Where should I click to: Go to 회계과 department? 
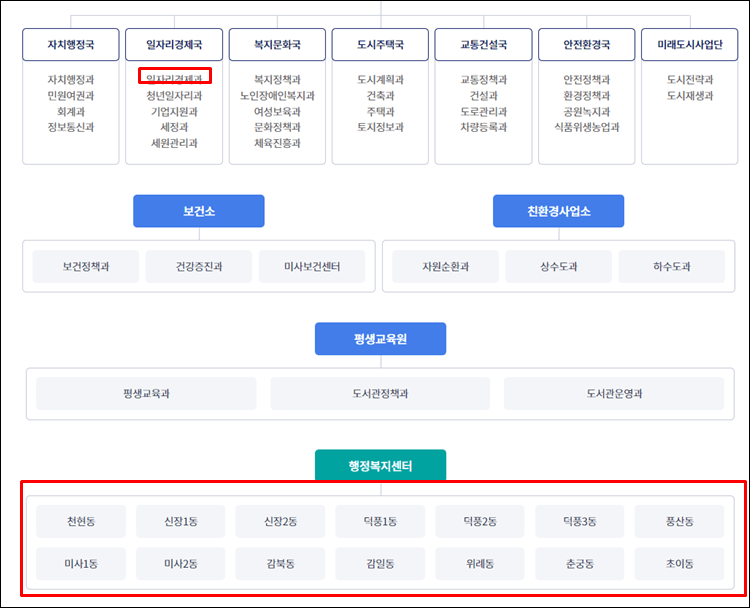71,111
